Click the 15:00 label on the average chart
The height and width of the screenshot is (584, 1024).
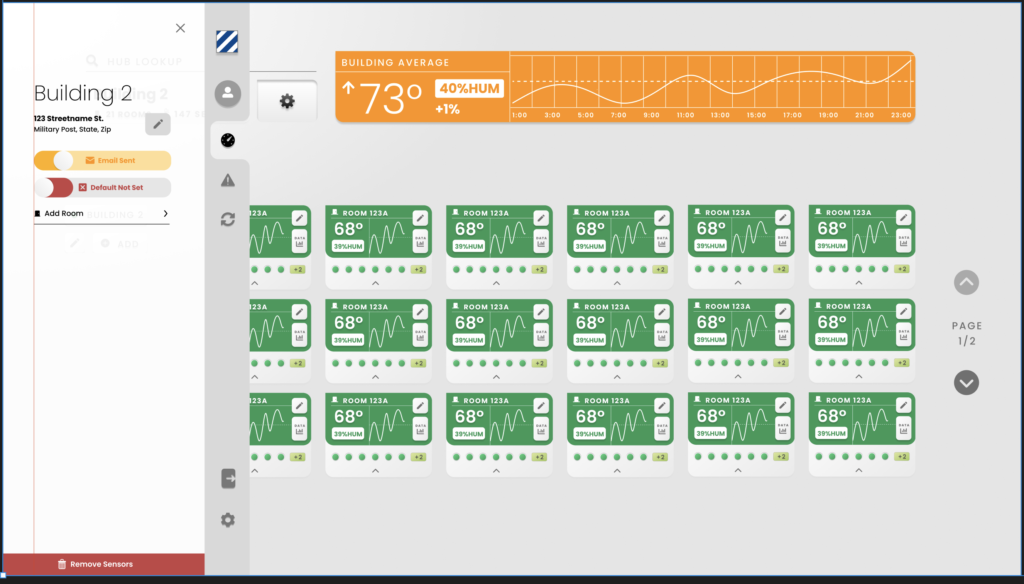tap(756, 115)
